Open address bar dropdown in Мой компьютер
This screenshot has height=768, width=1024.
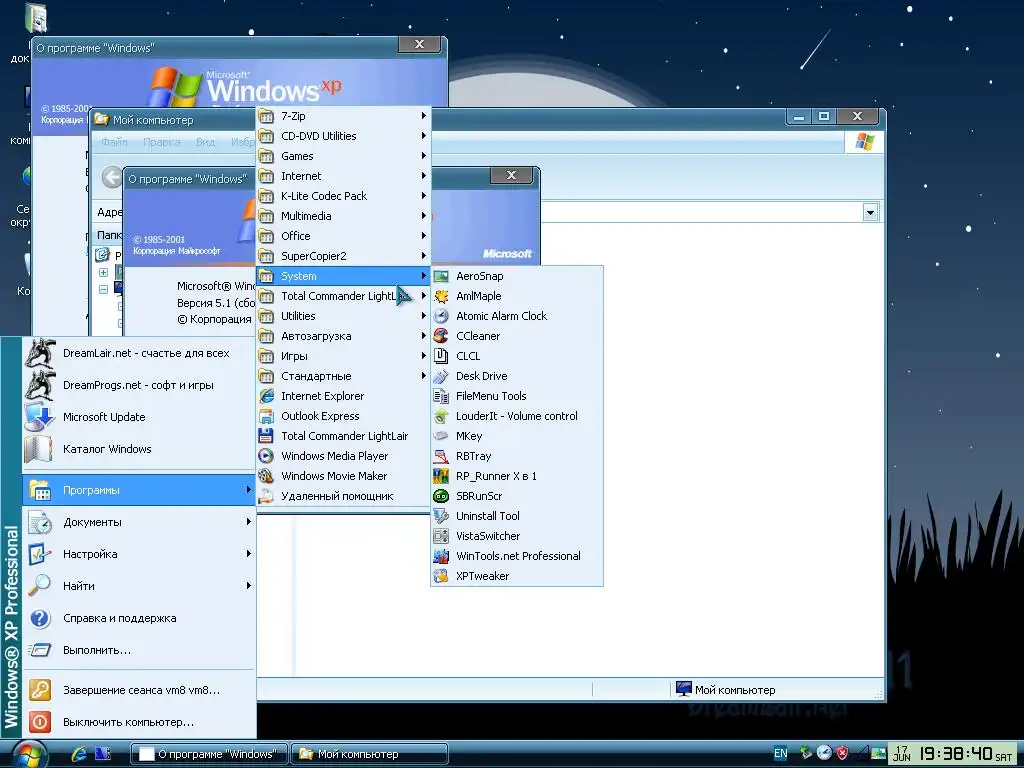[870, 212]
